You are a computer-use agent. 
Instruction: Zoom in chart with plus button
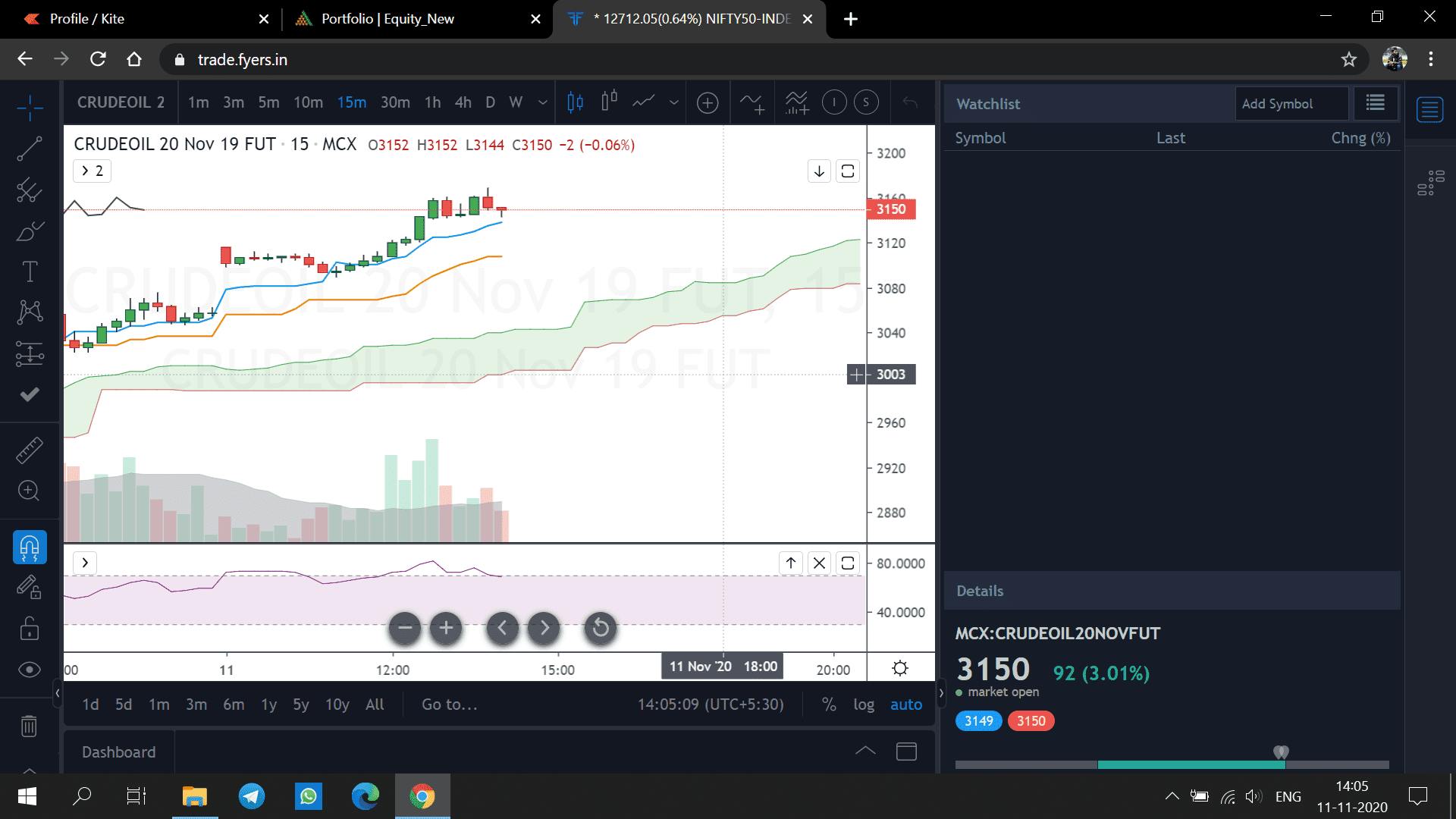coord(446,628)
